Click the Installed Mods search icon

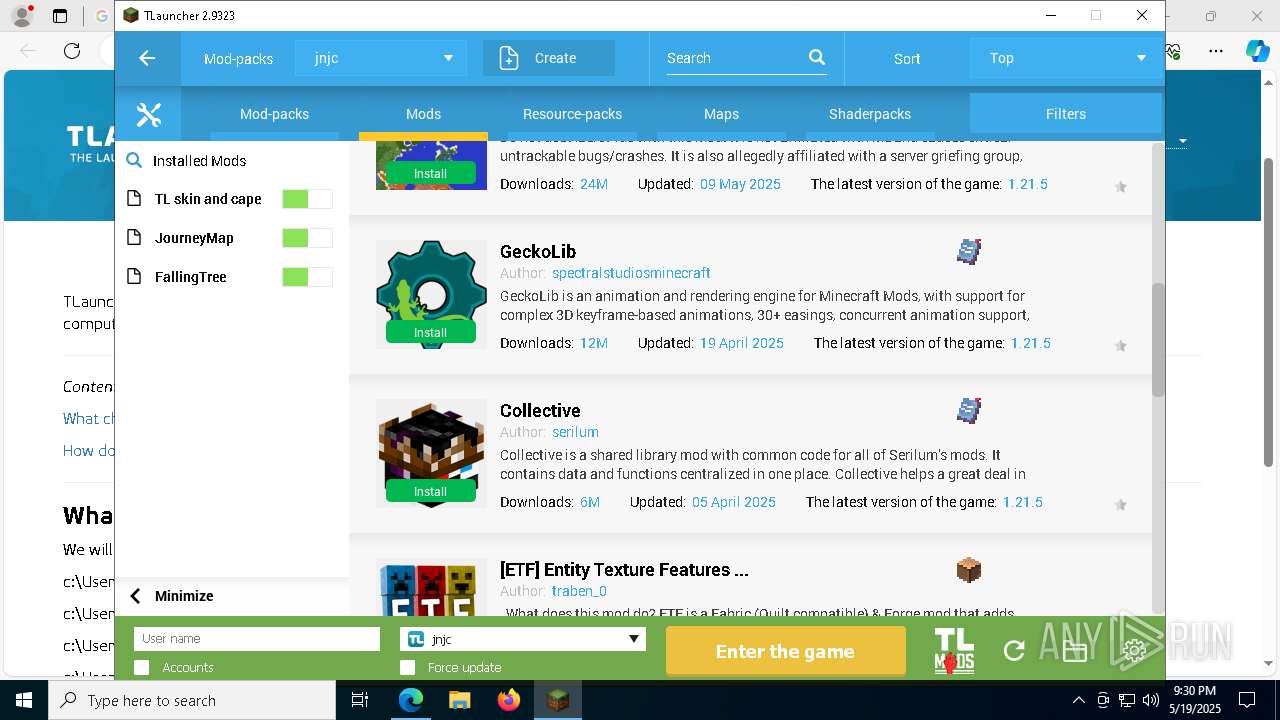tap(133, 160)
